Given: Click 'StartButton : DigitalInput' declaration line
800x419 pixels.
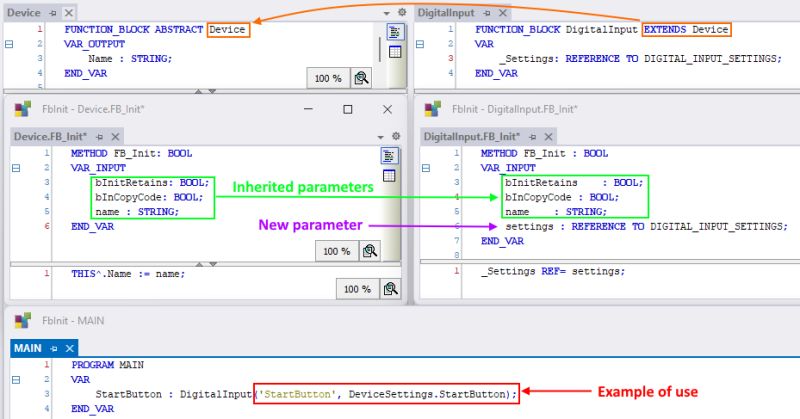Looking at the screenshot, I should pos(173,394).
